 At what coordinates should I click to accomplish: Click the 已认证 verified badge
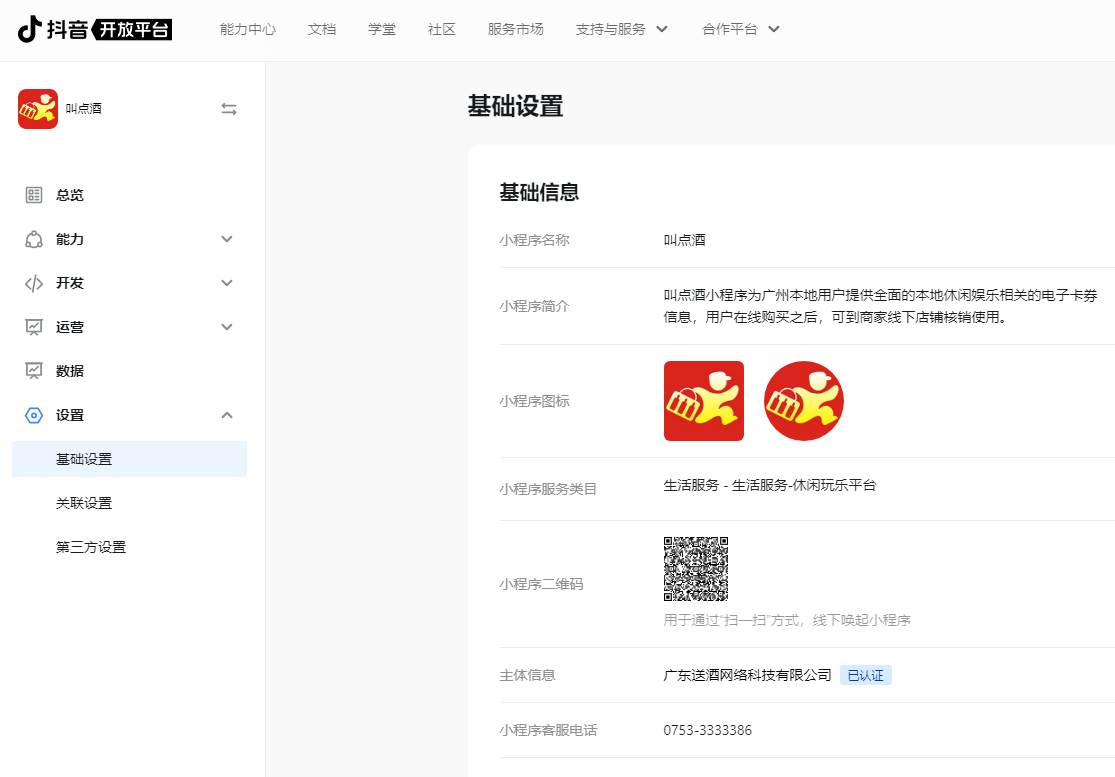865,675
